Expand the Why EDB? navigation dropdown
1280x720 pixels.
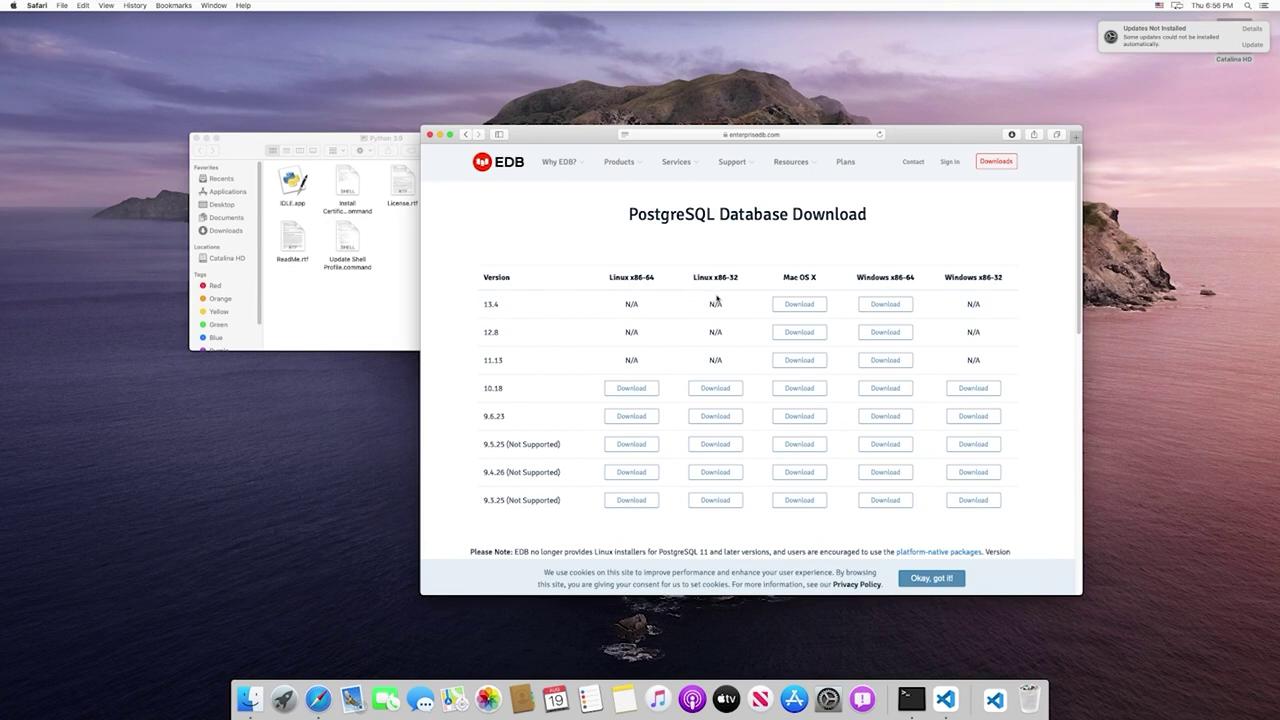pos(561,162)
